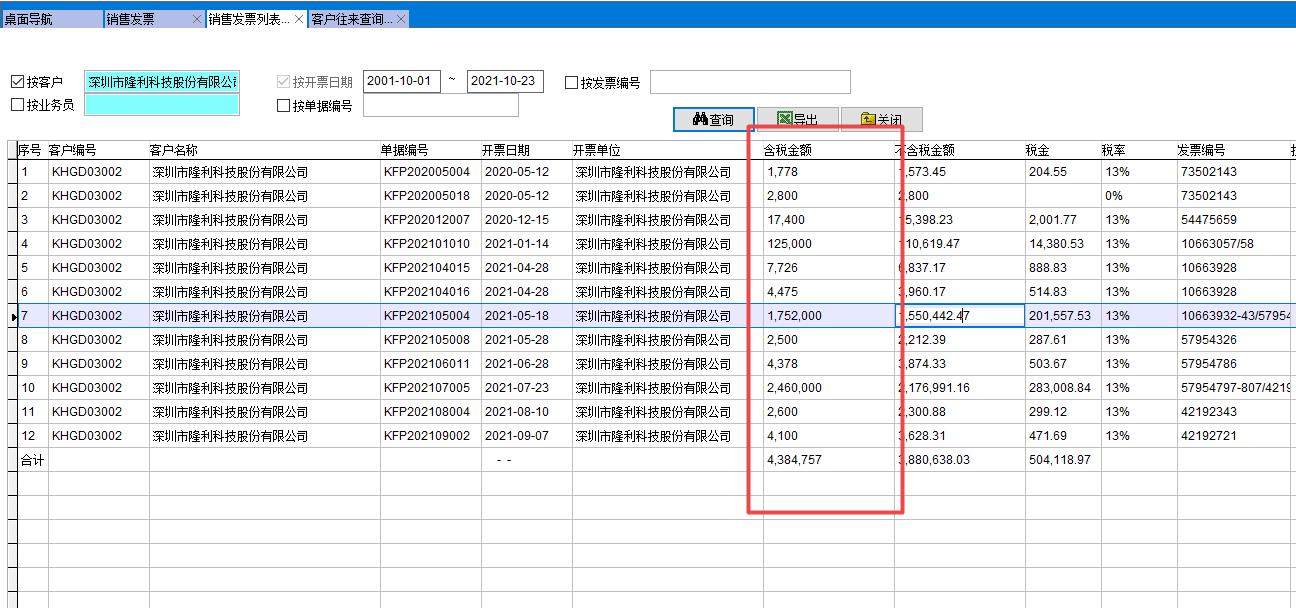Close the 销售发票 tab
The width and height of the screenshot is (1296, 608).
point(197,19)
